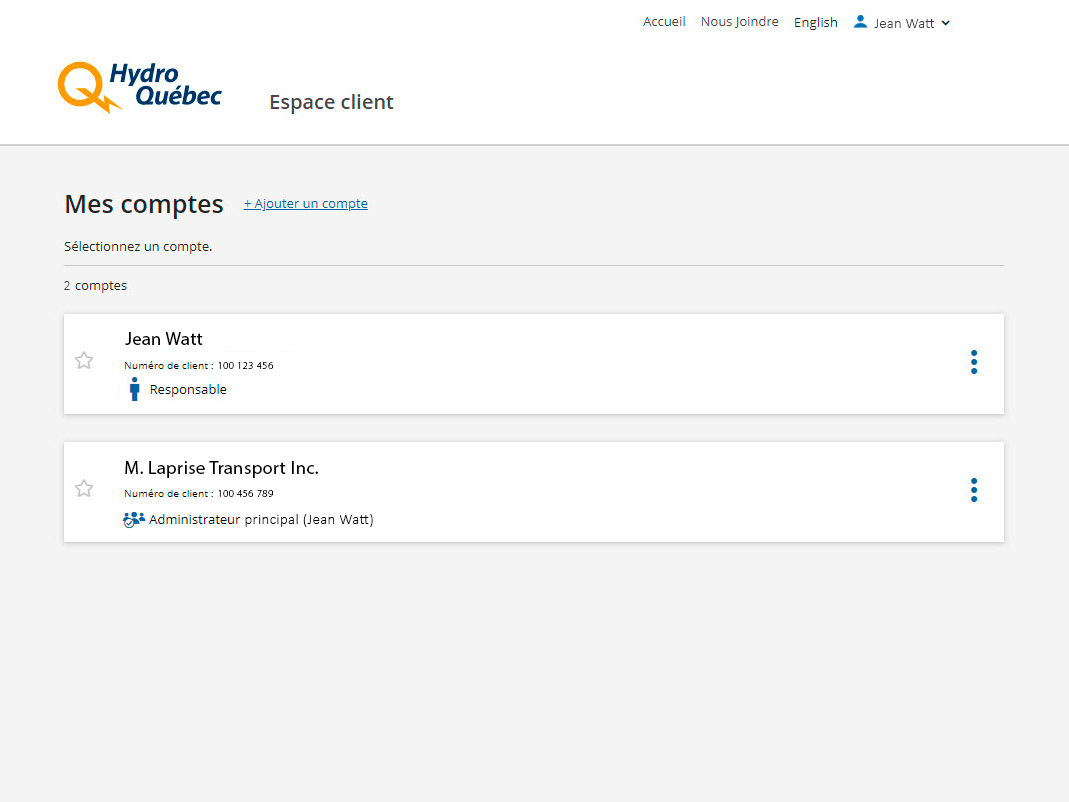The width and height of the screenshot is (1069, 802).
Task: Click the Espace client title
Action: (331, 102)
